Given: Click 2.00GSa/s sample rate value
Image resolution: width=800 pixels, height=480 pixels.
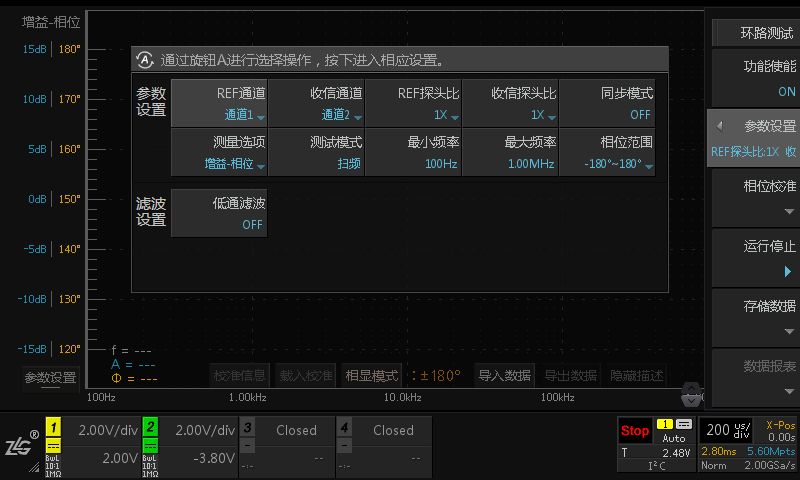Looking at the screenshot, I should pyautogui.click(x=769, y=465).
